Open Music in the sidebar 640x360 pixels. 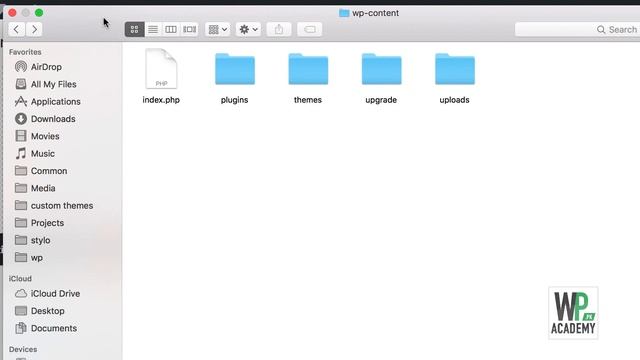point(35,153)
